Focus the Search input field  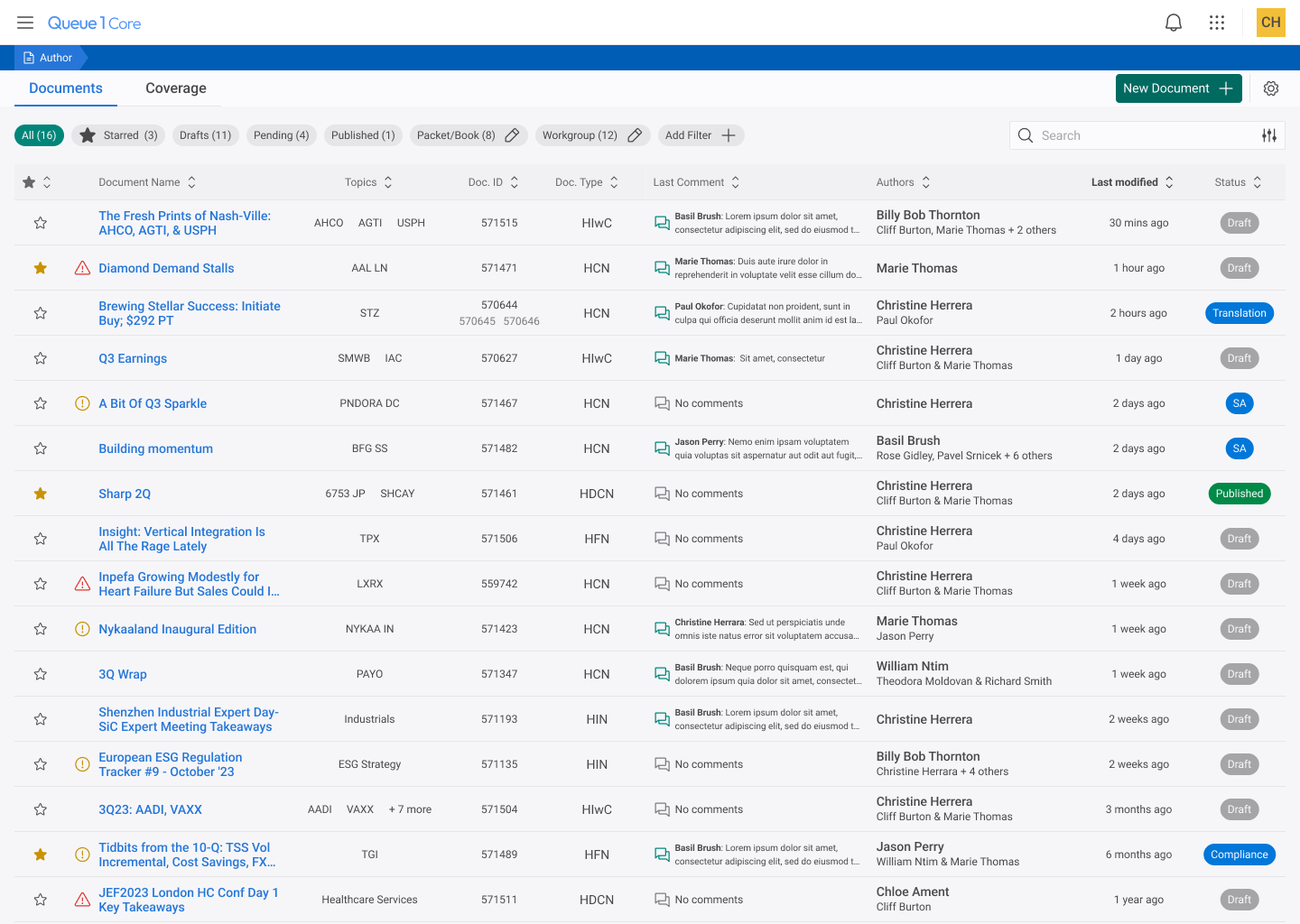(1147, 135)
